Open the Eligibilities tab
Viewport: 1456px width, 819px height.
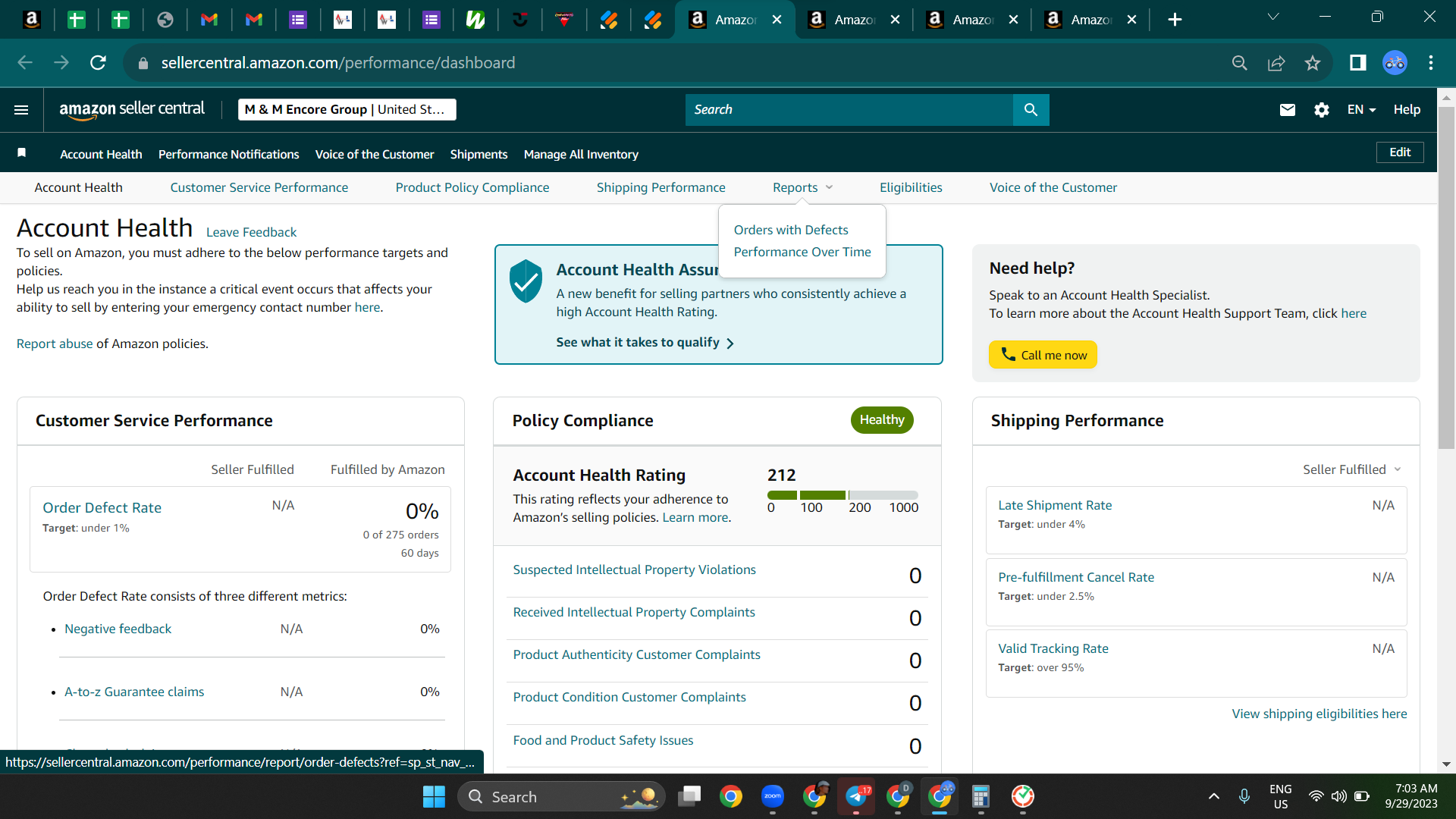(x=911, y=187)
